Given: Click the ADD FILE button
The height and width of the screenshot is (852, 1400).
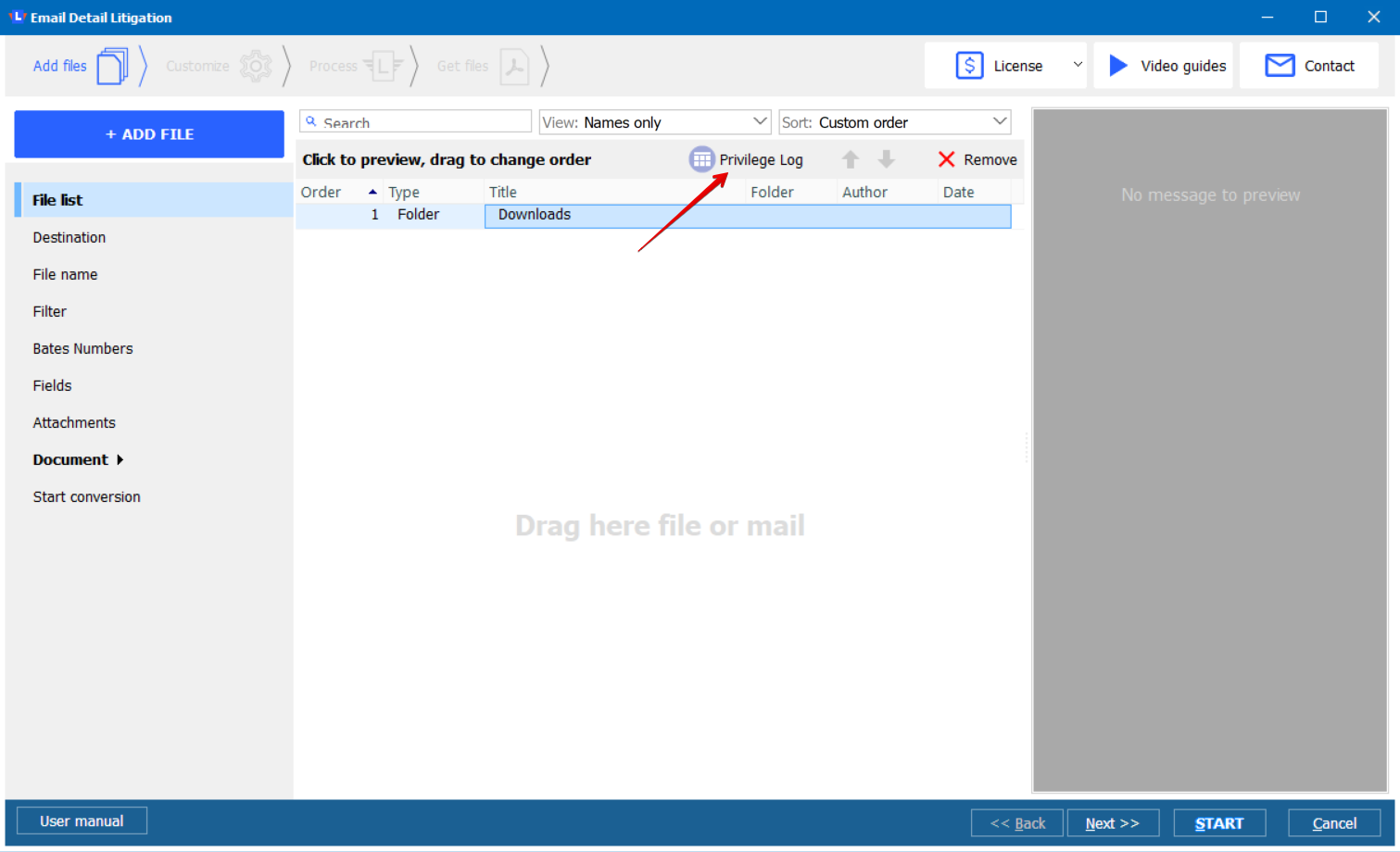Looking at the screenshot, I should pos(148,133).
